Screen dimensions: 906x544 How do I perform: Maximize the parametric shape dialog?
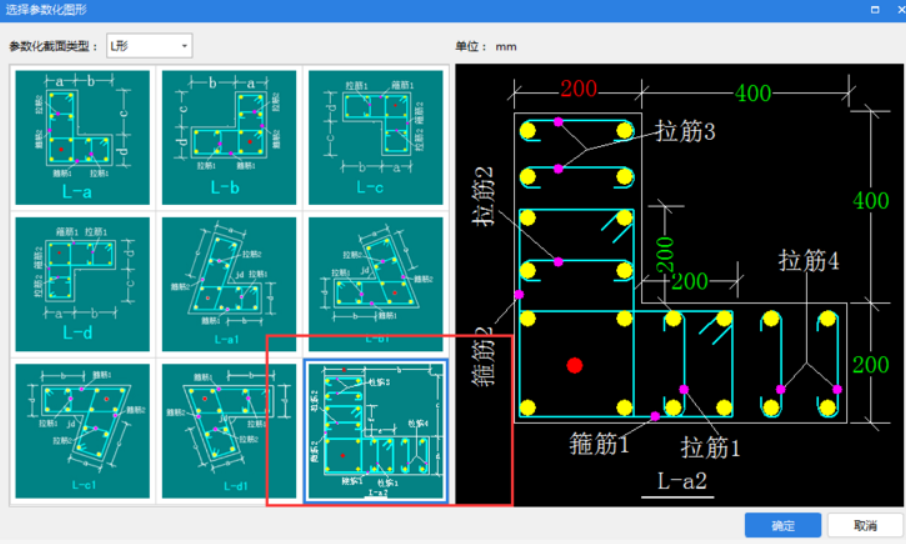point(875,9)
